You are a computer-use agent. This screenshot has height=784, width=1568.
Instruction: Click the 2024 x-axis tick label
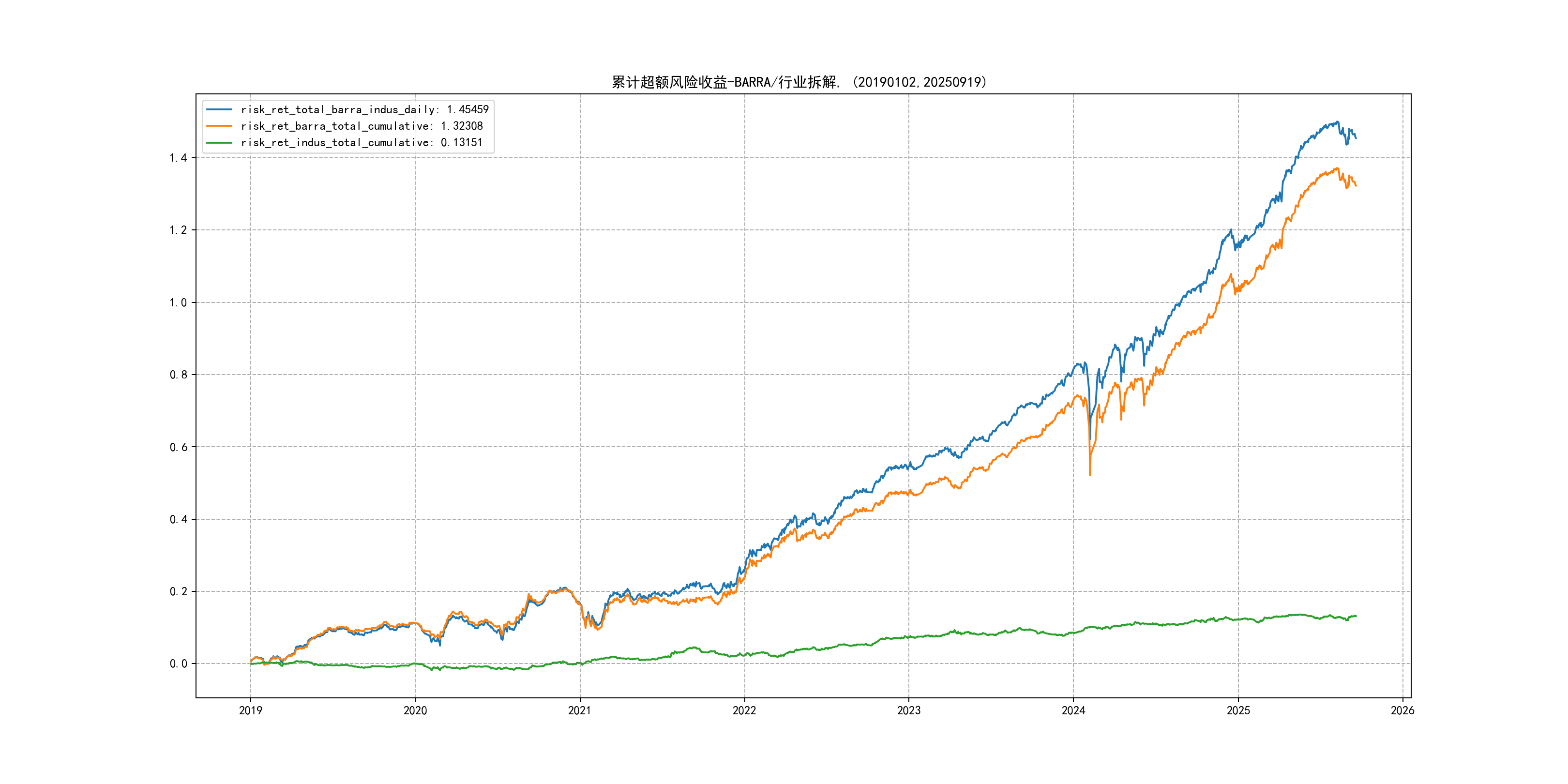pyautogui.click(x=1073, y=710)
